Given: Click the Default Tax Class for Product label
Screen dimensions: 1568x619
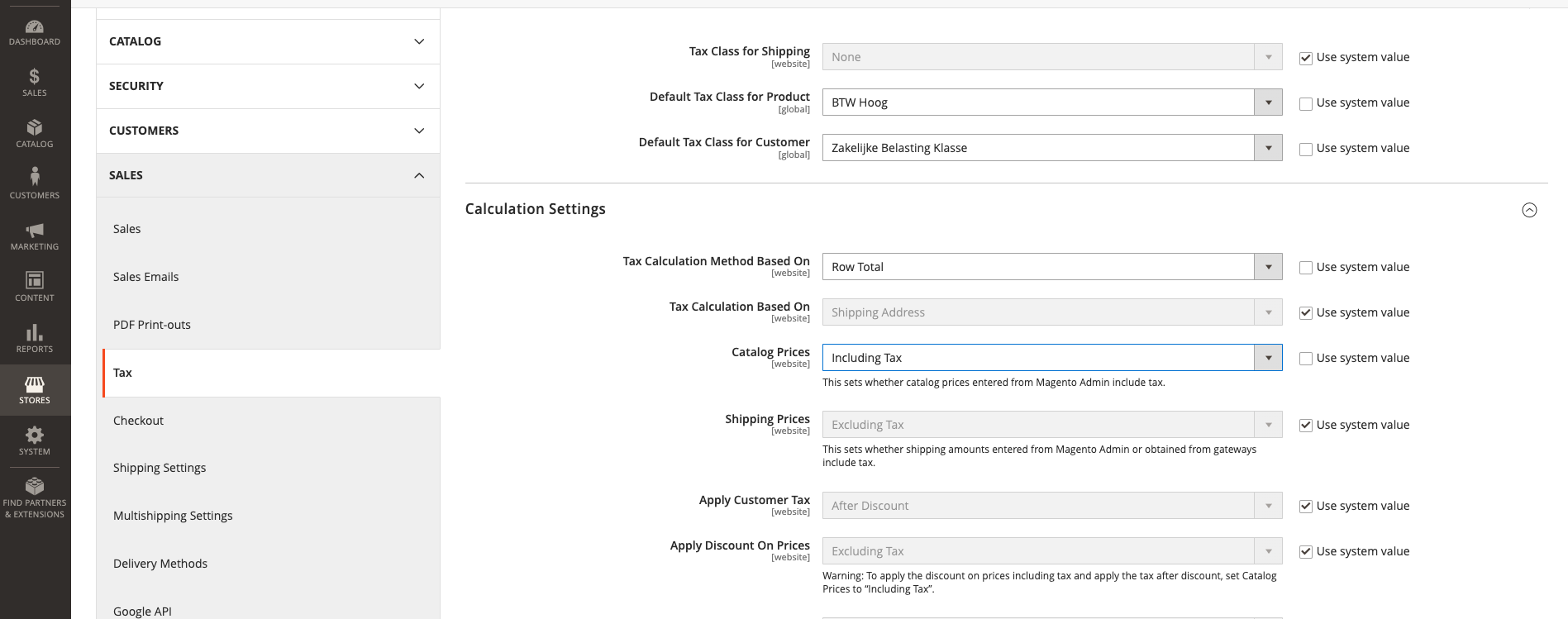Looking at the screenshot, I should (x=730, y=97).
